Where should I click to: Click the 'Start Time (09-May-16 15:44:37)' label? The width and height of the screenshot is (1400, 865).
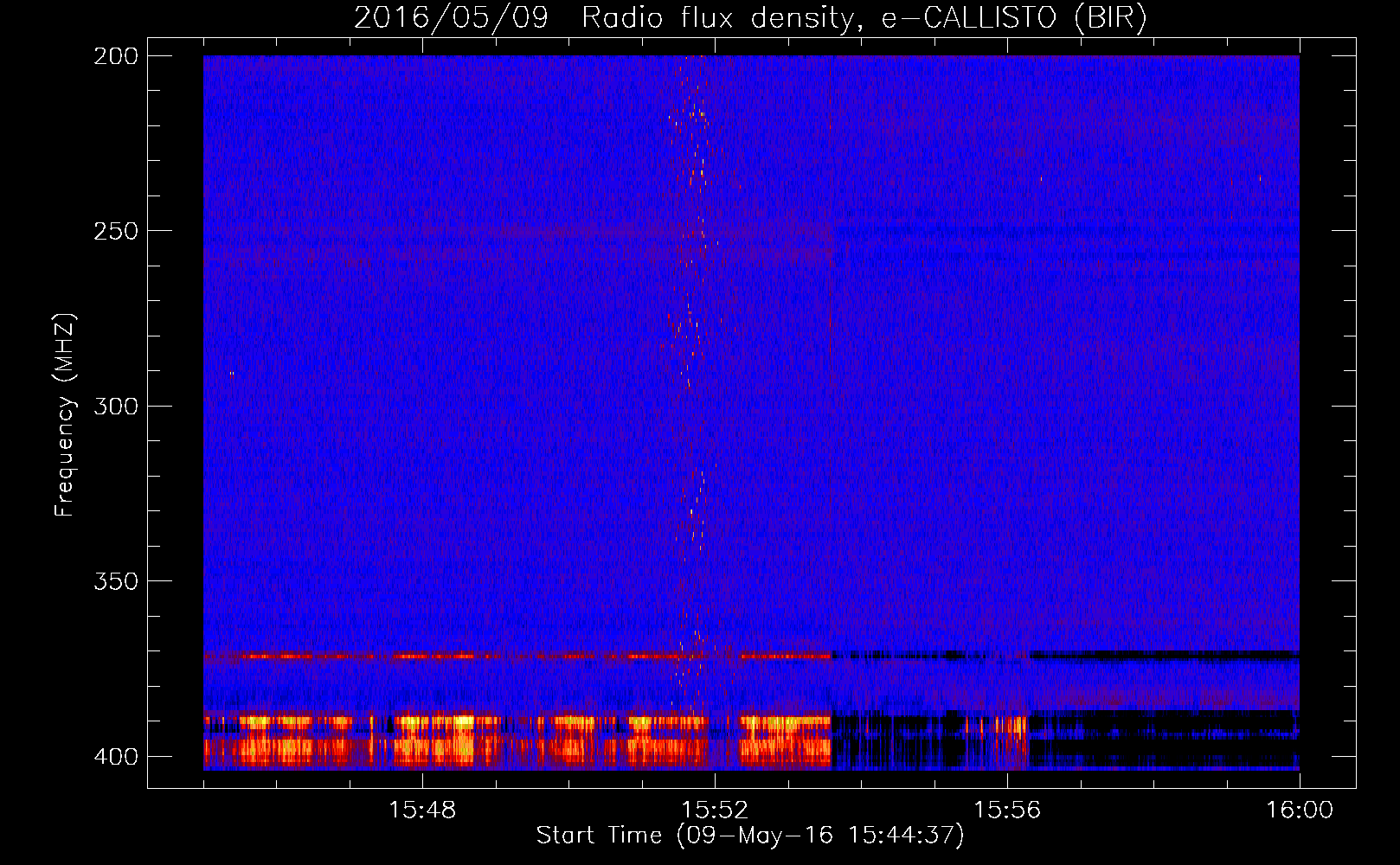click(x=750, y=836)
